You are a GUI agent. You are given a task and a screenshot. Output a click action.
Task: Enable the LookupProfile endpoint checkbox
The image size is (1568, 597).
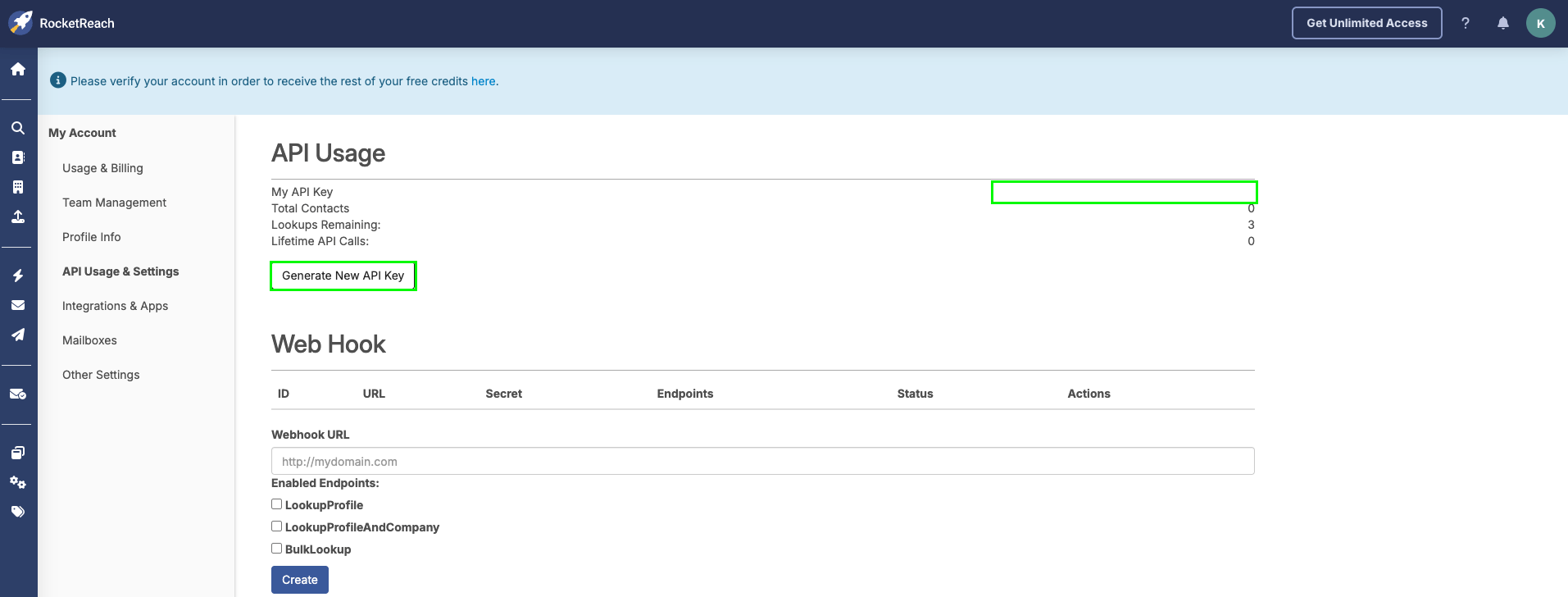pyautogui.click(x=277, y=504)
